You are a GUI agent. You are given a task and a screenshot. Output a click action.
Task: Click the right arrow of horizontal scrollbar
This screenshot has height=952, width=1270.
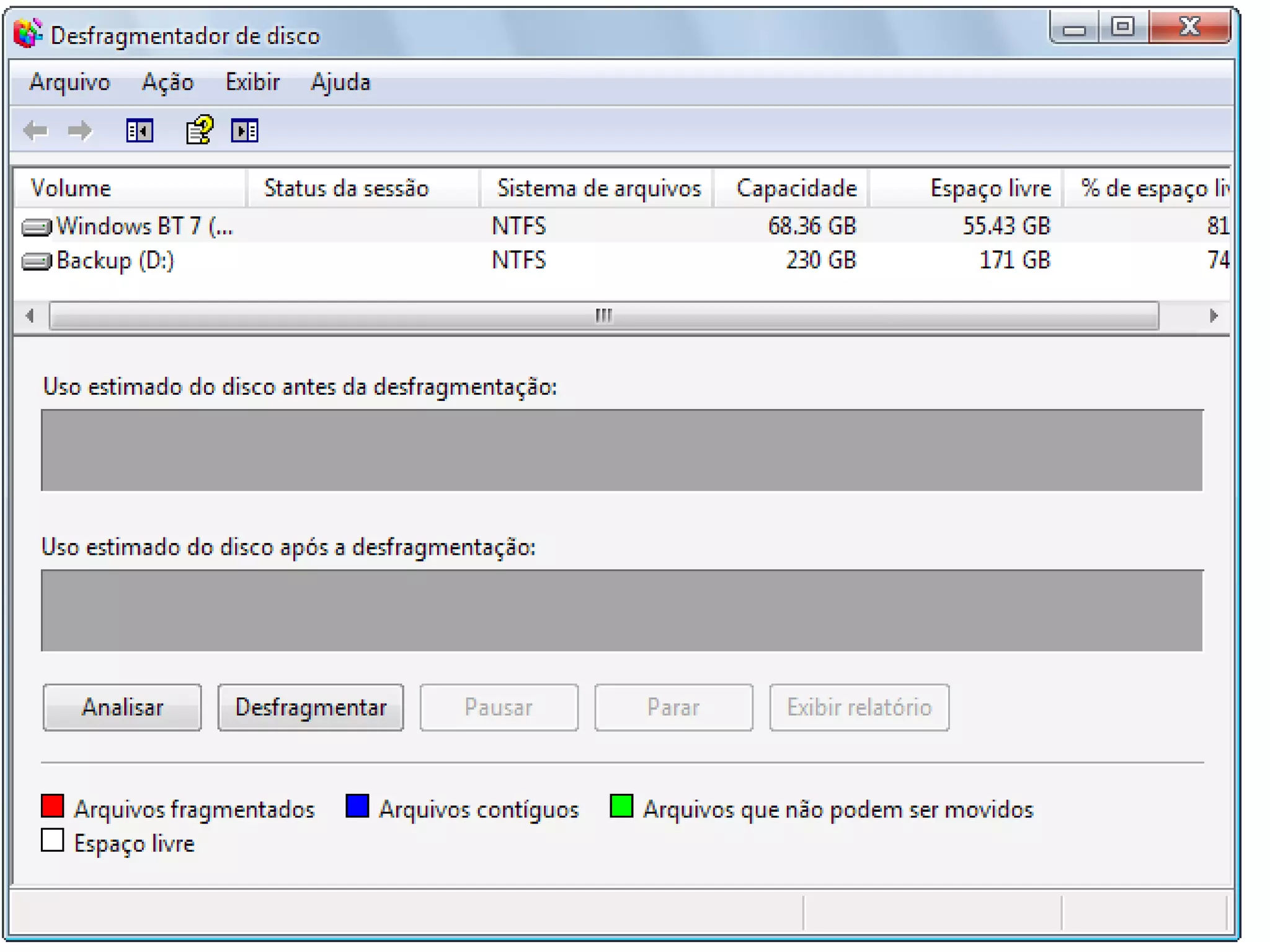pyautogui.click(x=1214, y=316)
